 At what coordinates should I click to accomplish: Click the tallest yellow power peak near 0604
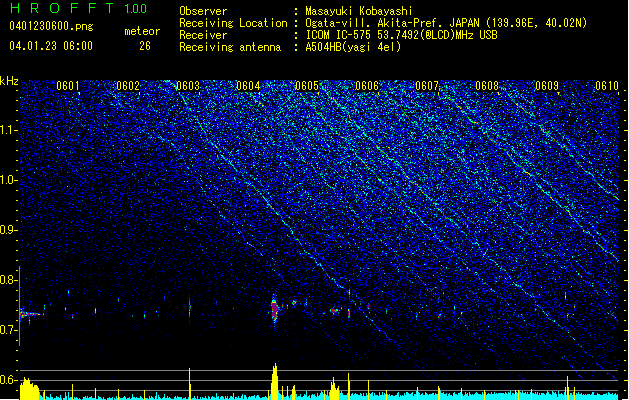[274, 381]
